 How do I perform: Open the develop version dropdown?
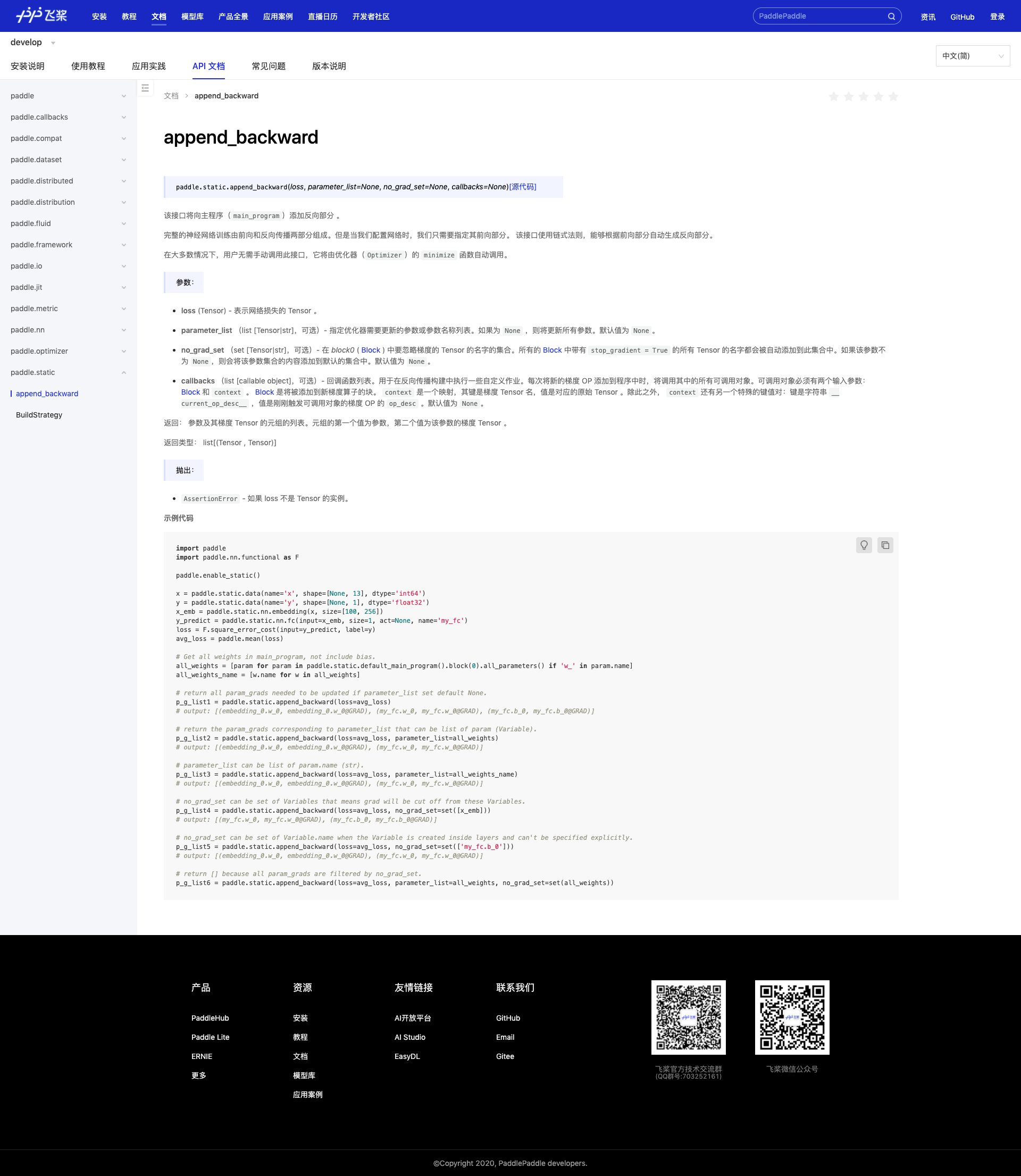click(32, 43)
